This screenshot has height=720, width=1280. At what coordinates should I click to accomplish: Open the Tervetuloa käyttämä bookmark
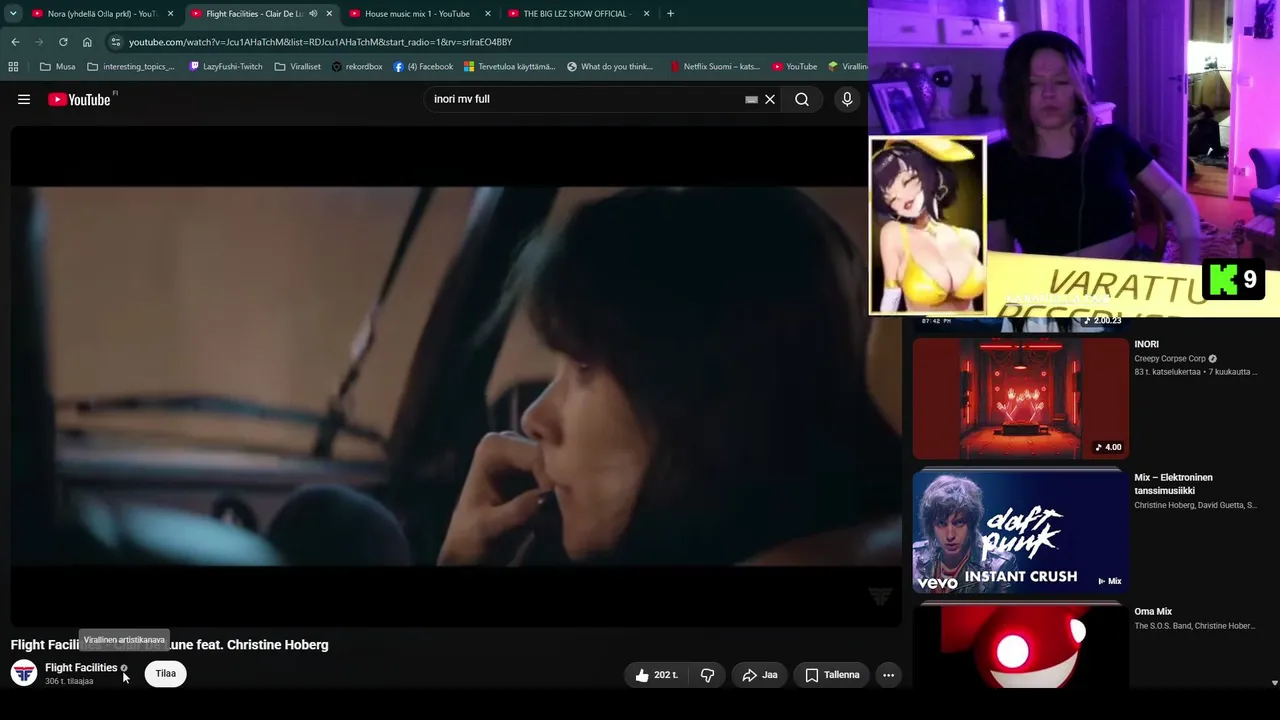click(509, 67)
